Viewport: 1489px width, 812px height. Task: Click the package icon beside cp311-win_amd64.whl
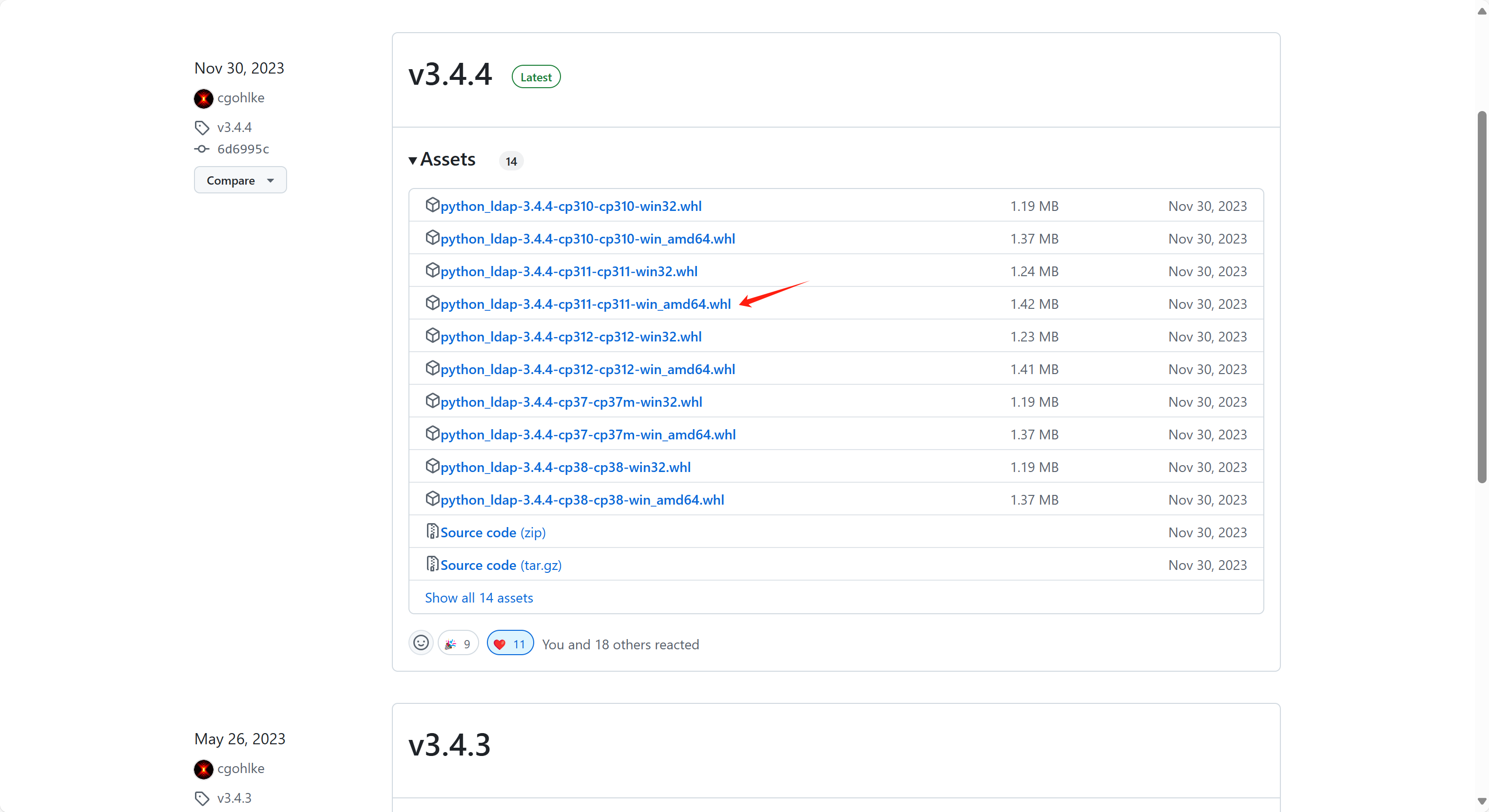(x=432, y=302)
